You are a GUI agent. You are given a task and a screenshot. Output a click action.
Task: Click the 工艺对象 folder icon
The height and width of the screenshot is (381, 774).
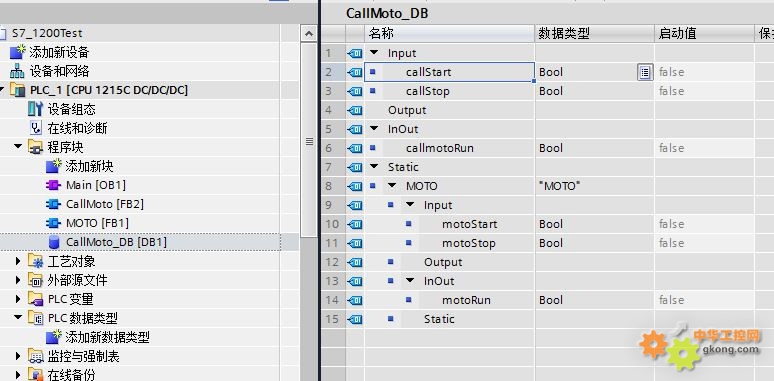tap(36, 261)
